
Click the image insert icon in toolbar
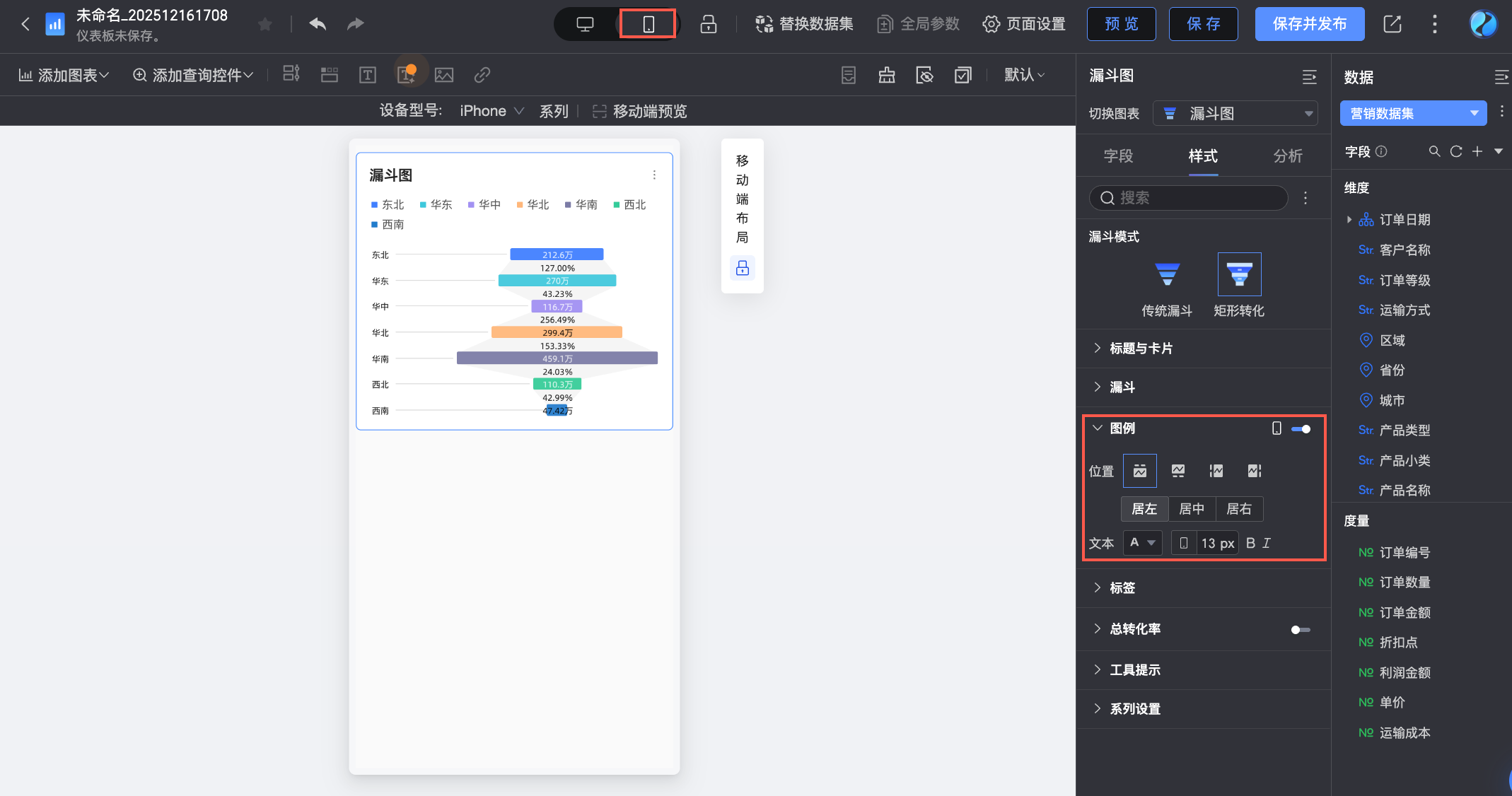click(x=443, y=75)
